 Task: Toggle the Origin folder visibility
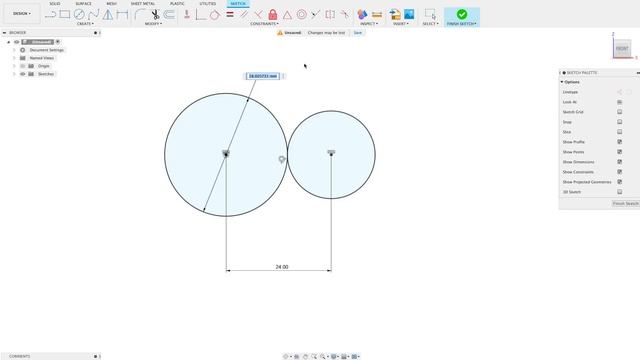click(x=23, y=66)
